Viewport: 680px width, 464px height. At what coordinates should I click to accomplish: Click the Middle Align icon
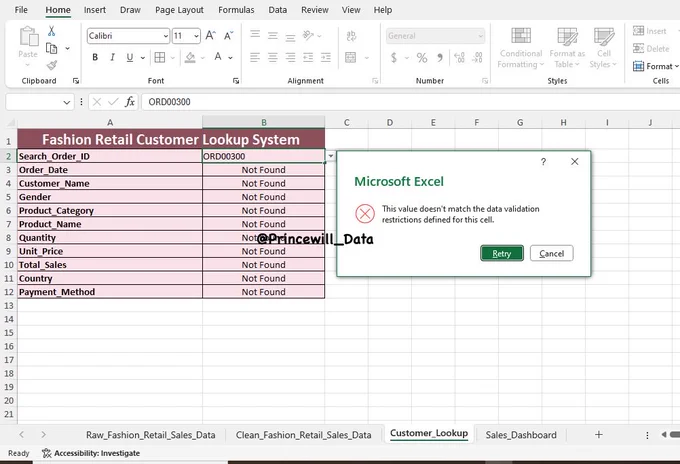pyautogui.click(x=273, y=36)
